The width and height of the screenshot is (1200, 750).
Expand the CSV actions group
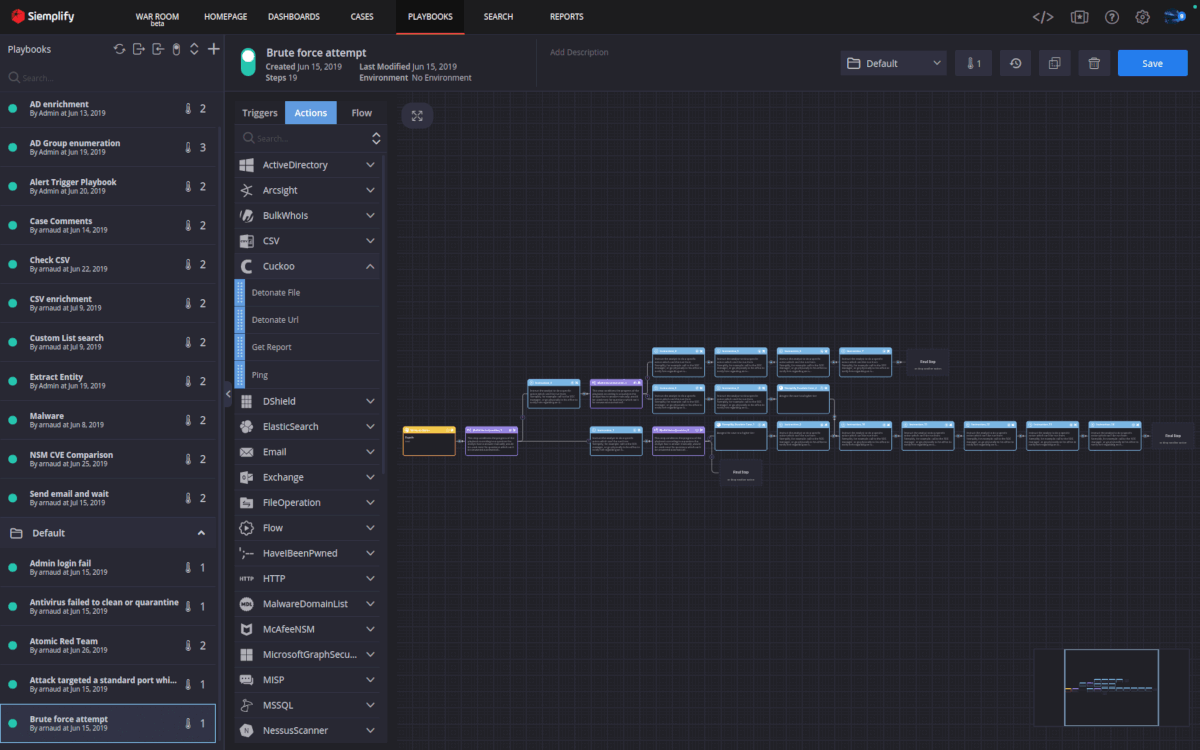[x=370, y=241]
